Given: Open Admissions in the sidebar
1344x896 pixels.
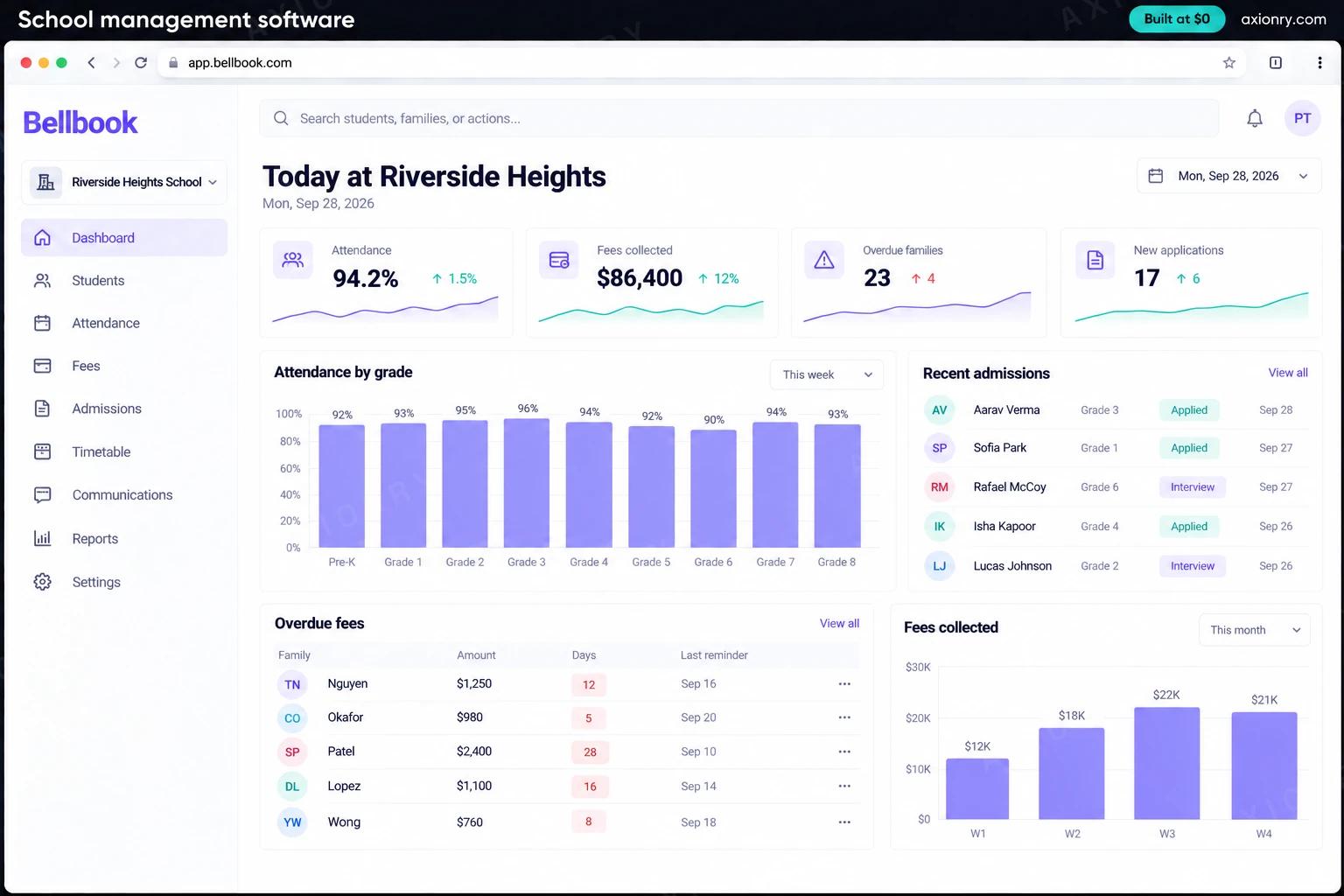Looking at the screenshot, I should (x=124, y=409).
